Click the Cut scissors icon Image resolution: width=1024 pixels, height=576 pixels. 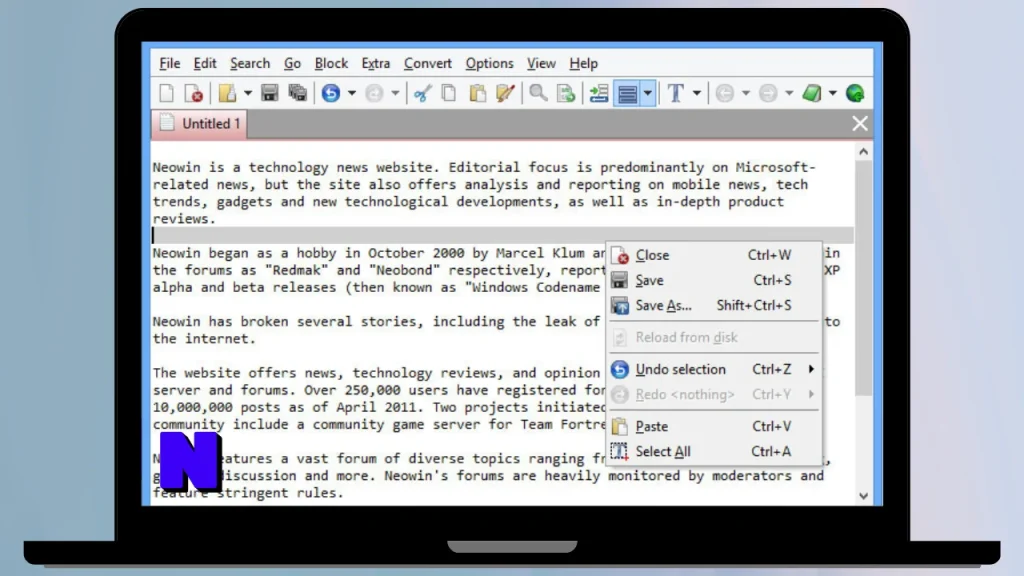point(422,93)
